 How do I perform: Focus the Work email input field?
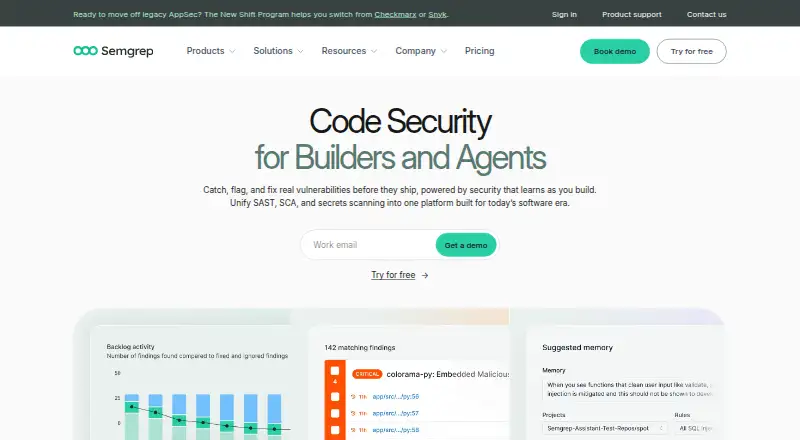point(368,245)
